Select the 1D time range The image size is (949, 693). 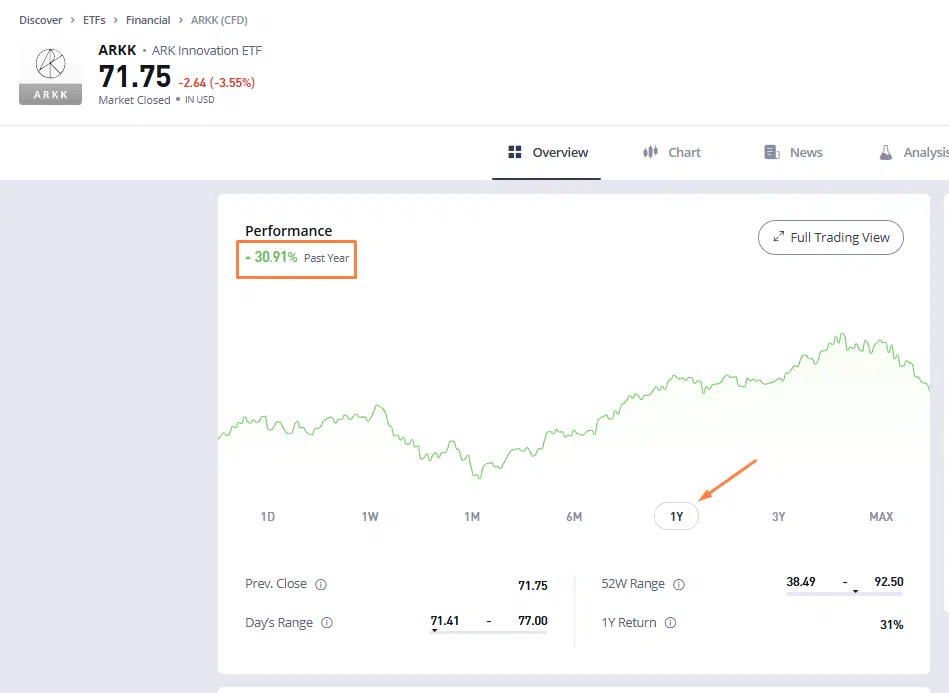coord(267,517)
